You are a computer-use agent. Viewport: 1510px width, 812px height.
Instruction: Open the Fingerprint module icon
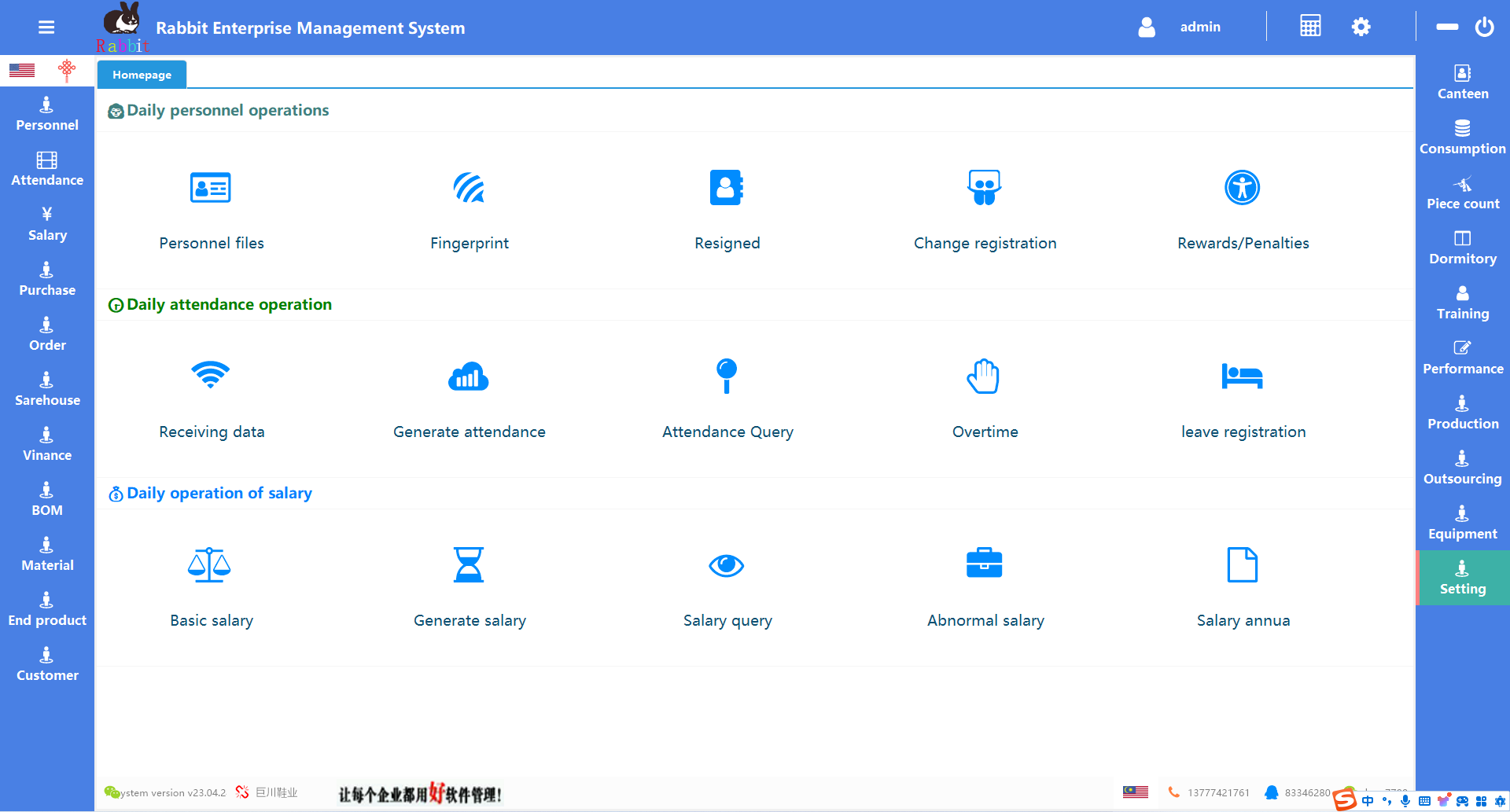469,188
